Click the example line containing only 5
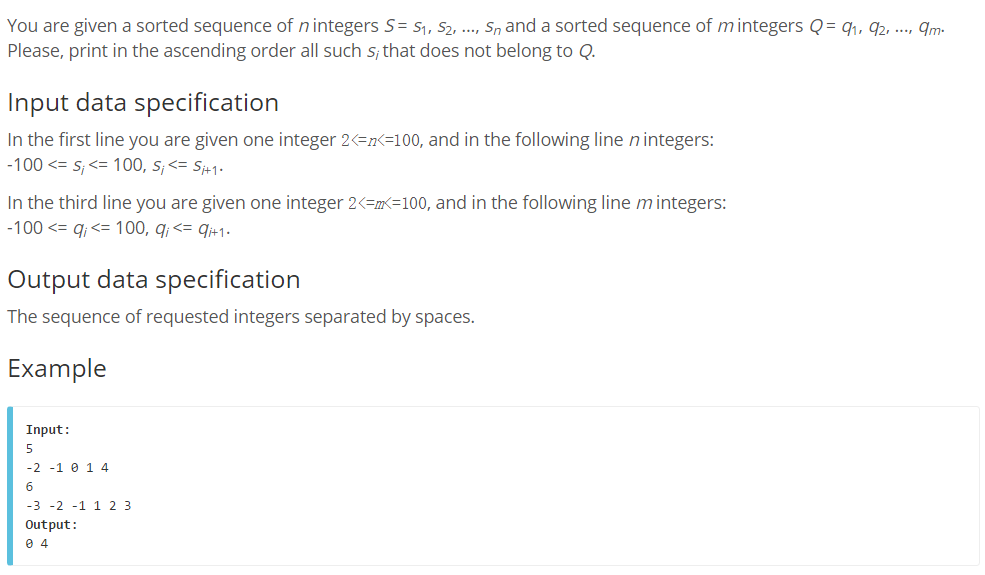 pyautogui.click(x=30, y=449)
